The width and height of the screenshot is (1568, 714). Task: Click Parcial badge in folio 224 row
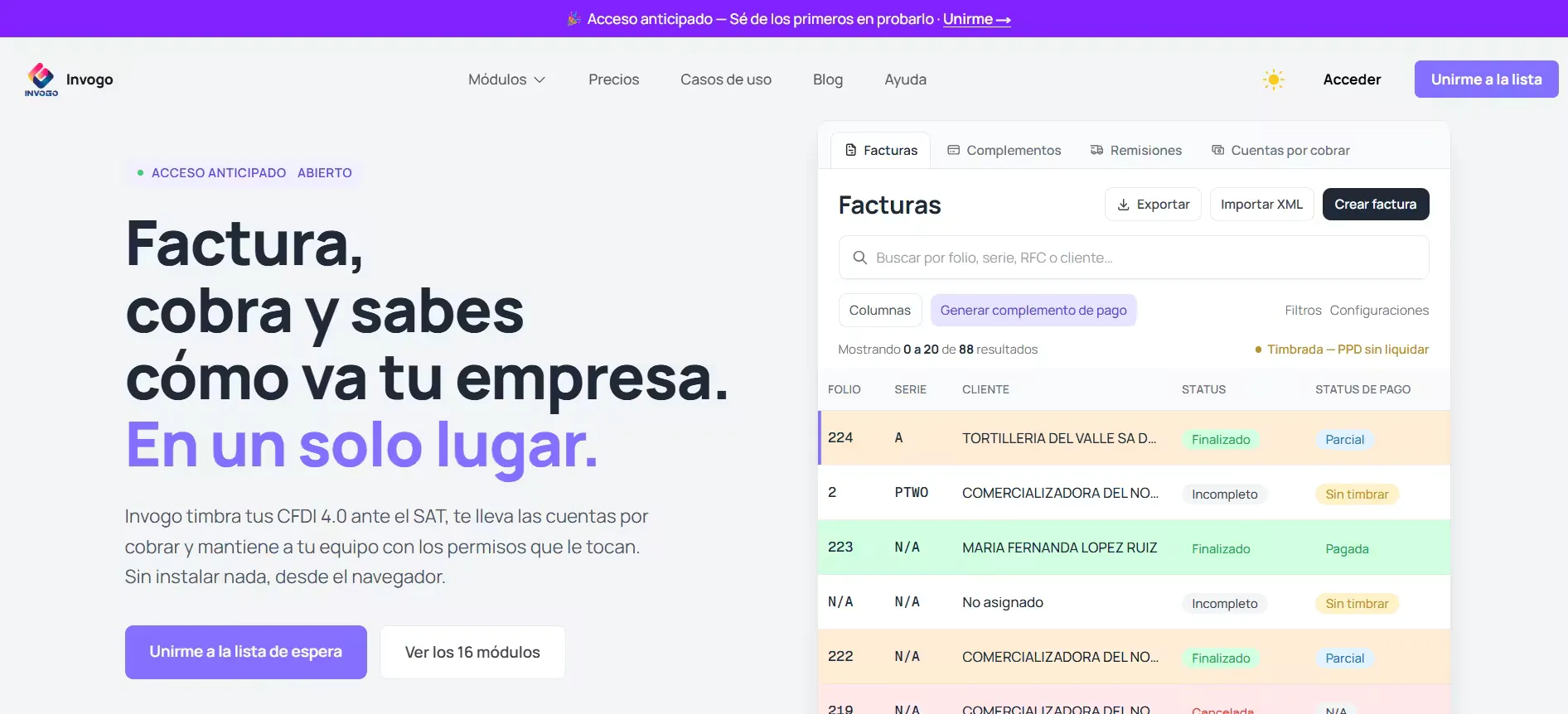(1344, 439)
